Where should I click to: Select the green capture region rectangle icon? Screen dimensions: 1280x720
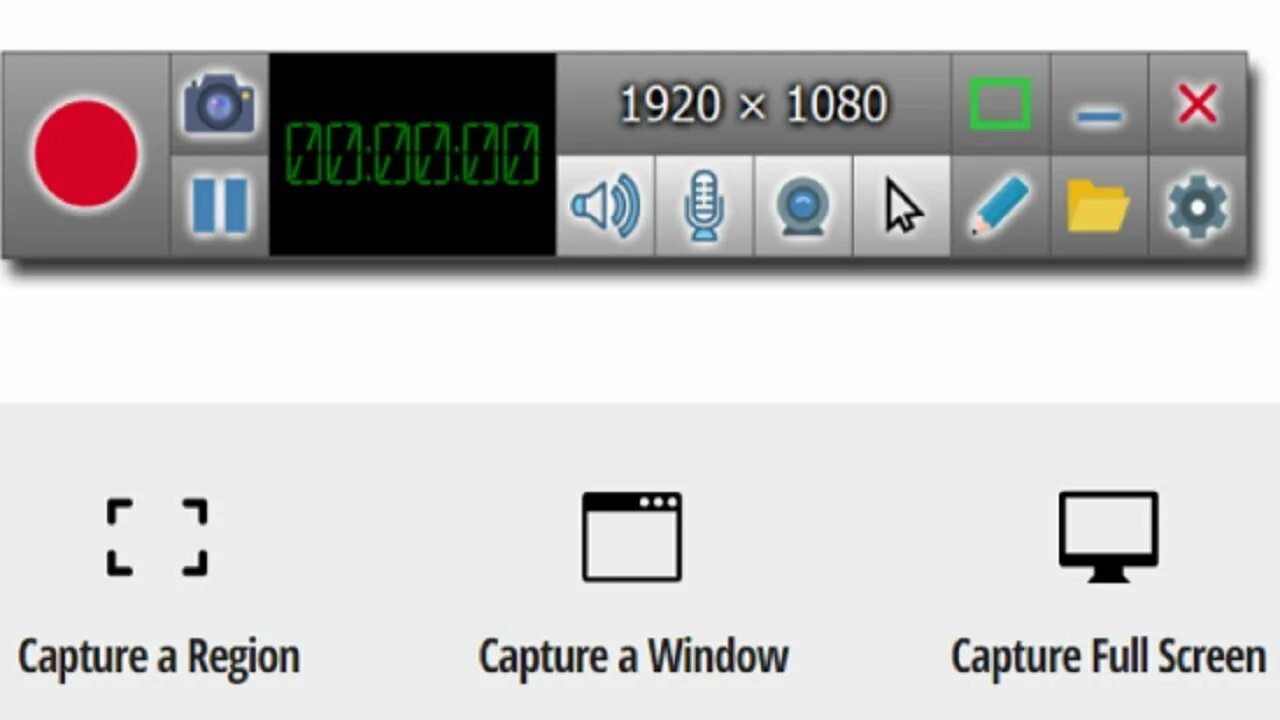point(1000,104)
